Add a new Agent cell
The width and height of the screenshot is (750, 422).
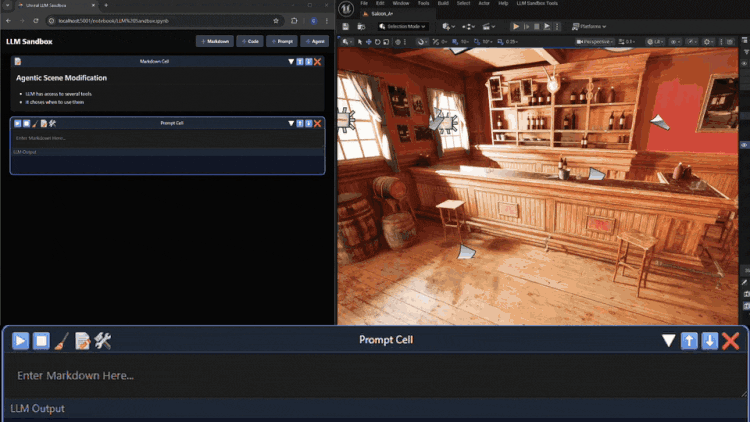[x=315, y=41]
